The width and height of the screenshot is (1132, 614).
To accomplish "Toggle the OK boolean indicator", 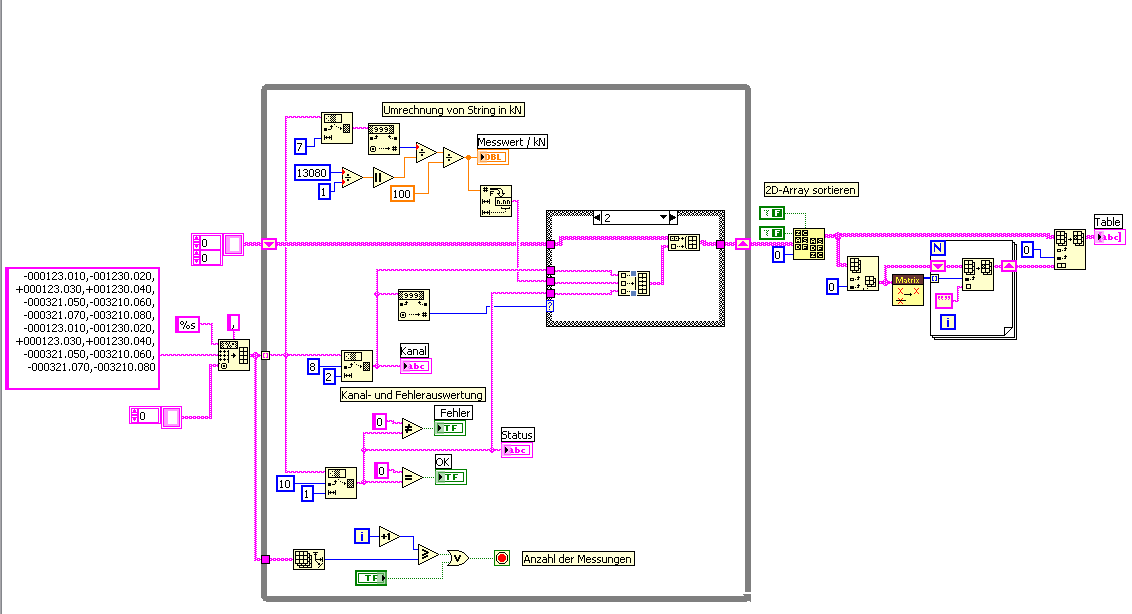I will (450, 477).
